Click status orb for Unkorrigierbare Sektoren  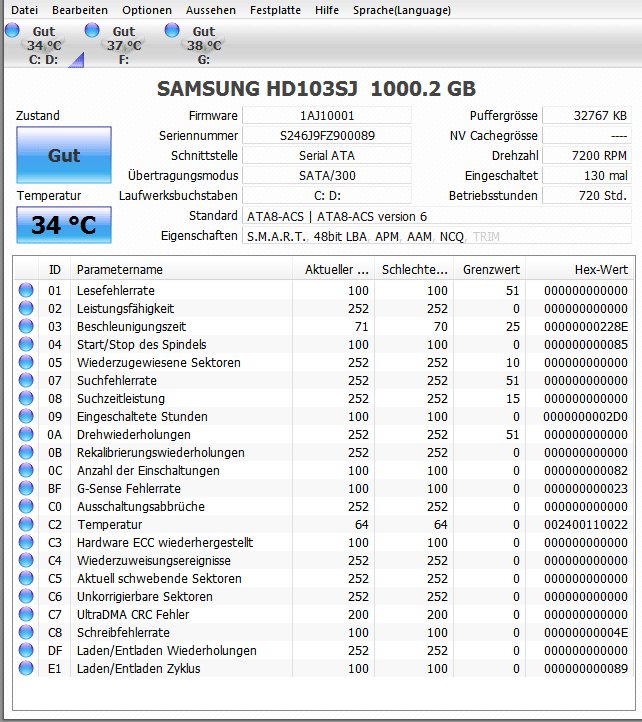tap(26, 596)
